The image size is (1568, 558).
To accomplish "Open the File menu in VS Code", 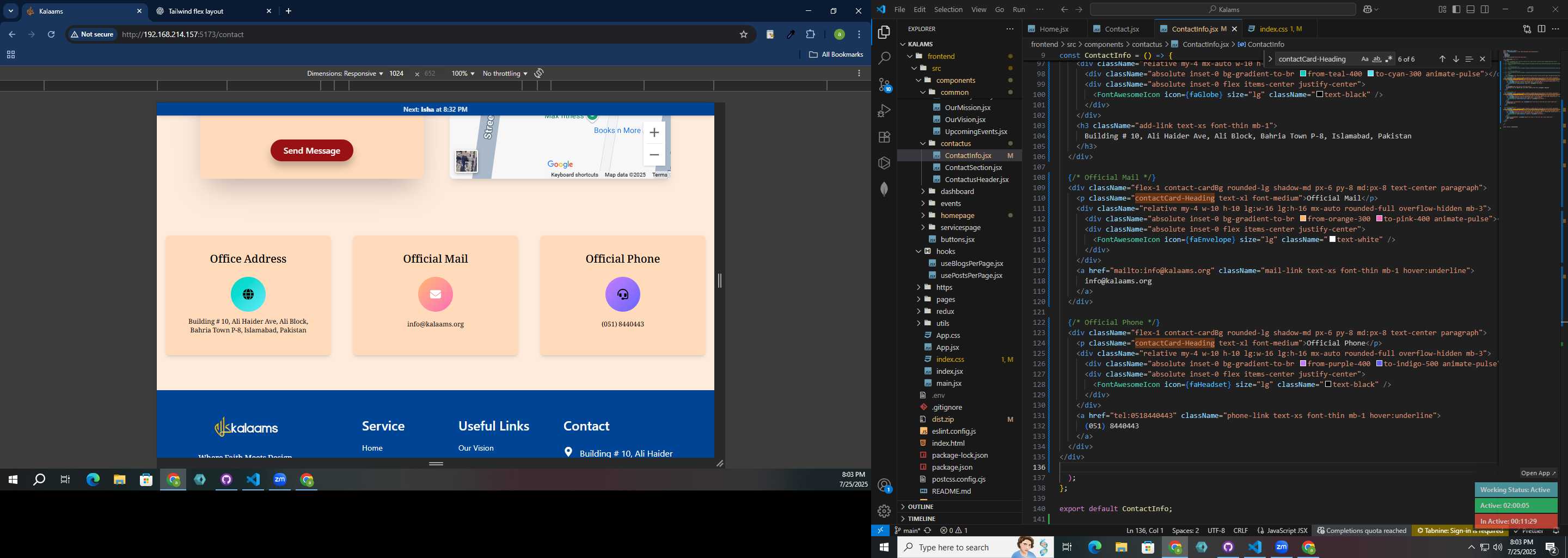I will (899, 10).
